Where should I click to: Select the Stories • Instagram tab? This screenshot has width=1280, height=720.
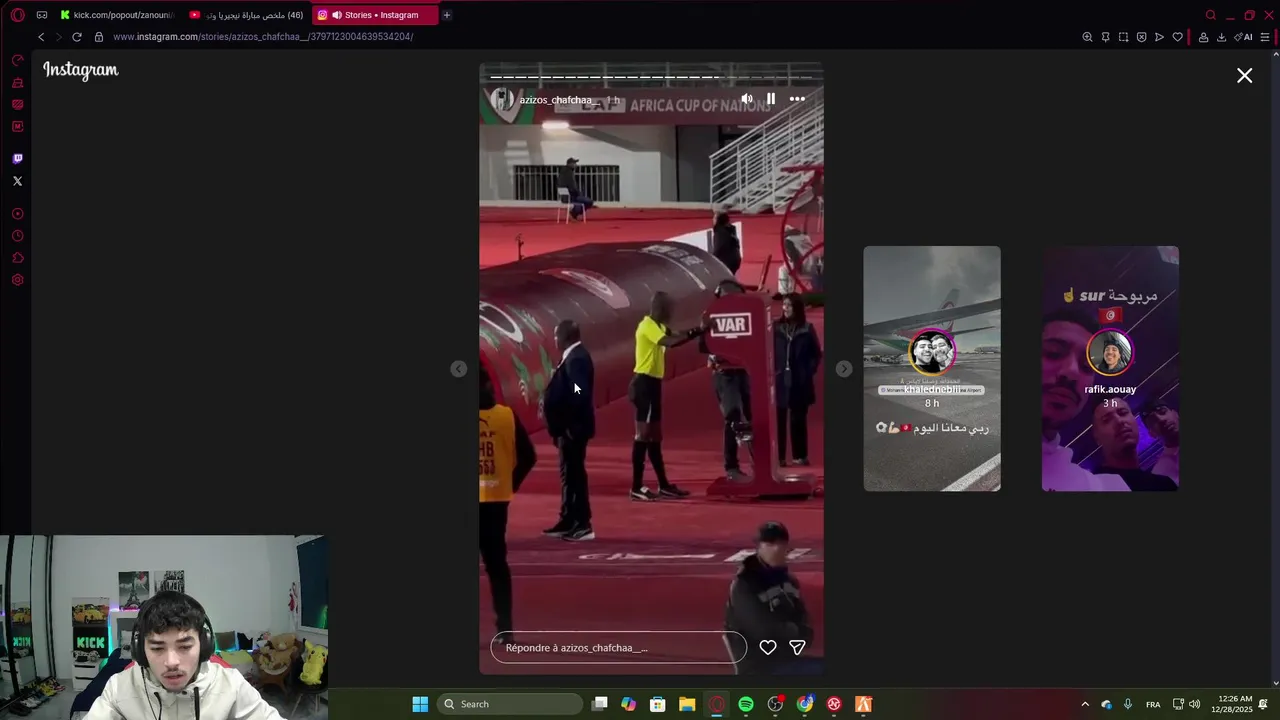375,15
